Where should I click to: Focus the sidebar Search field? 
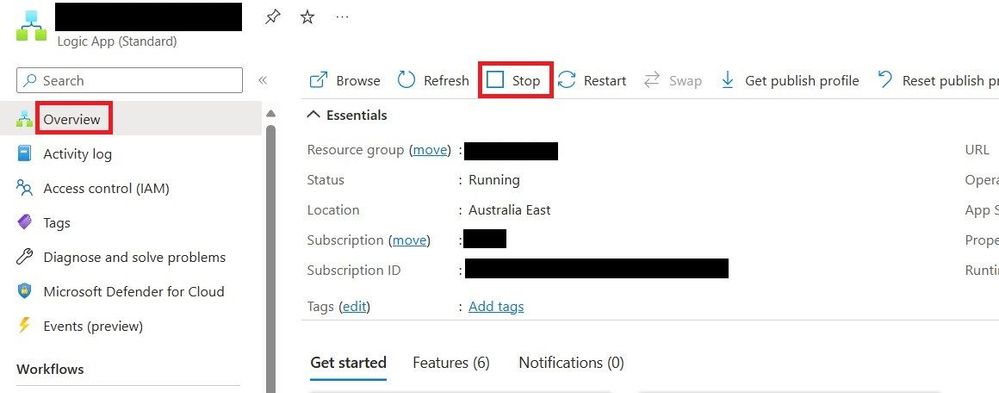pos(129,80)
